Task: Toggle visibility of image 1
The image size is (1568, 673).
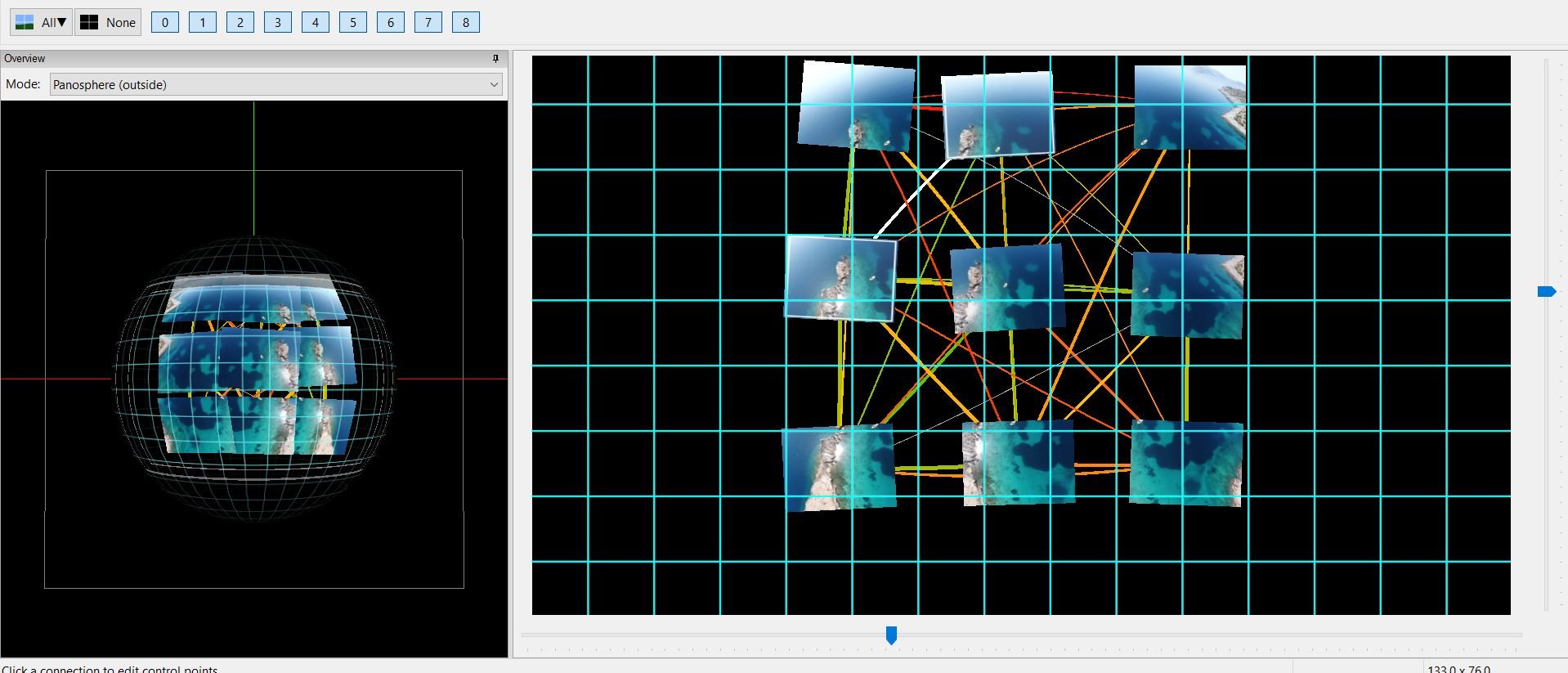Action: coord(203,22)
